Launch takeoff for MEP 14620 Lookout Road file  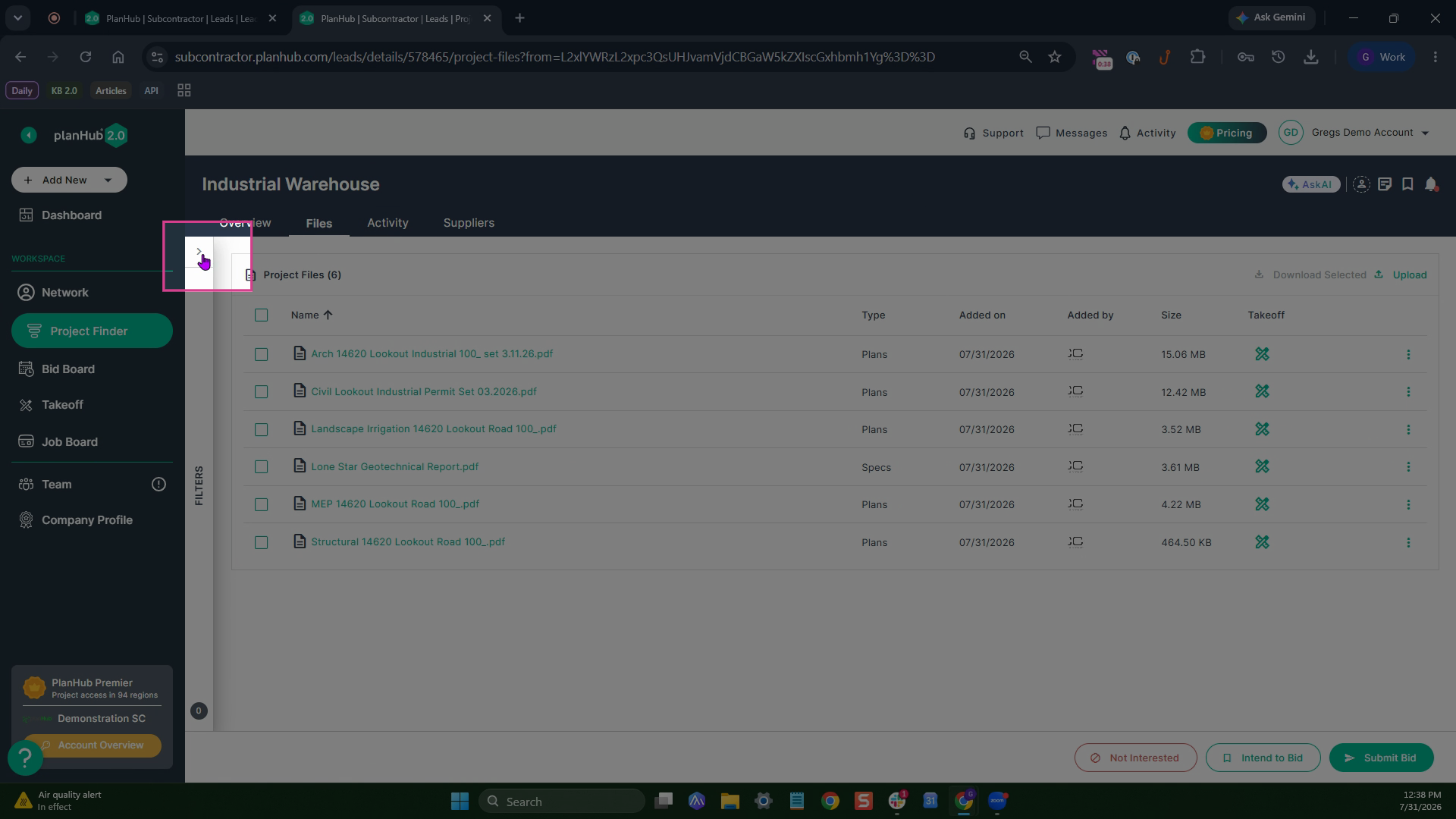click(1262, 504)
